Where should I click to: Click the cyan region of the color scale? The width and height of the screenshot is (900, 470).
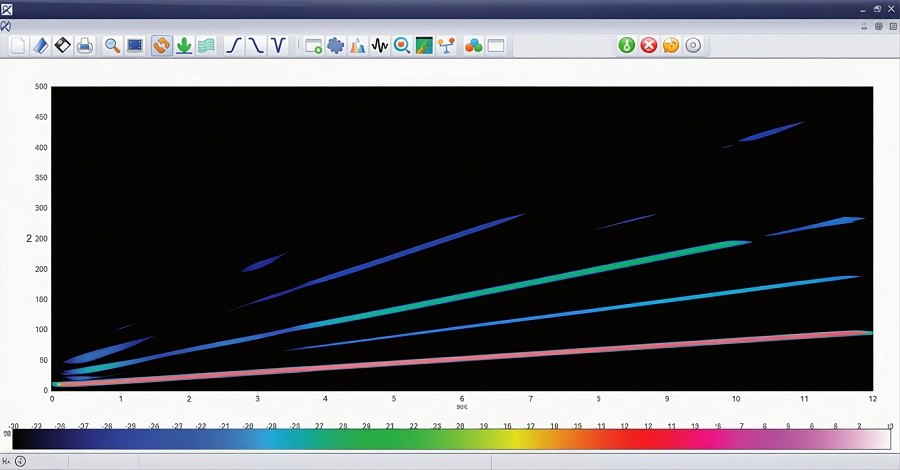[x=273, y=439]
